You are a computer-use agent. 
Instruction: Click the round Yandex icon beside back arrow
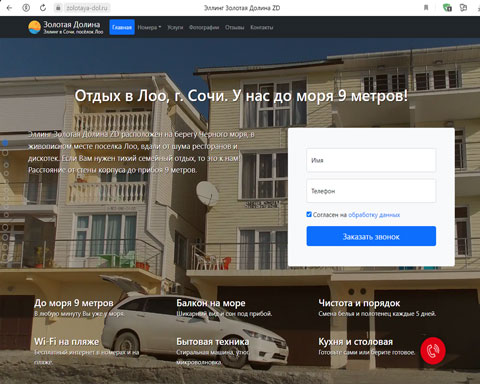[x=26, y=8]
